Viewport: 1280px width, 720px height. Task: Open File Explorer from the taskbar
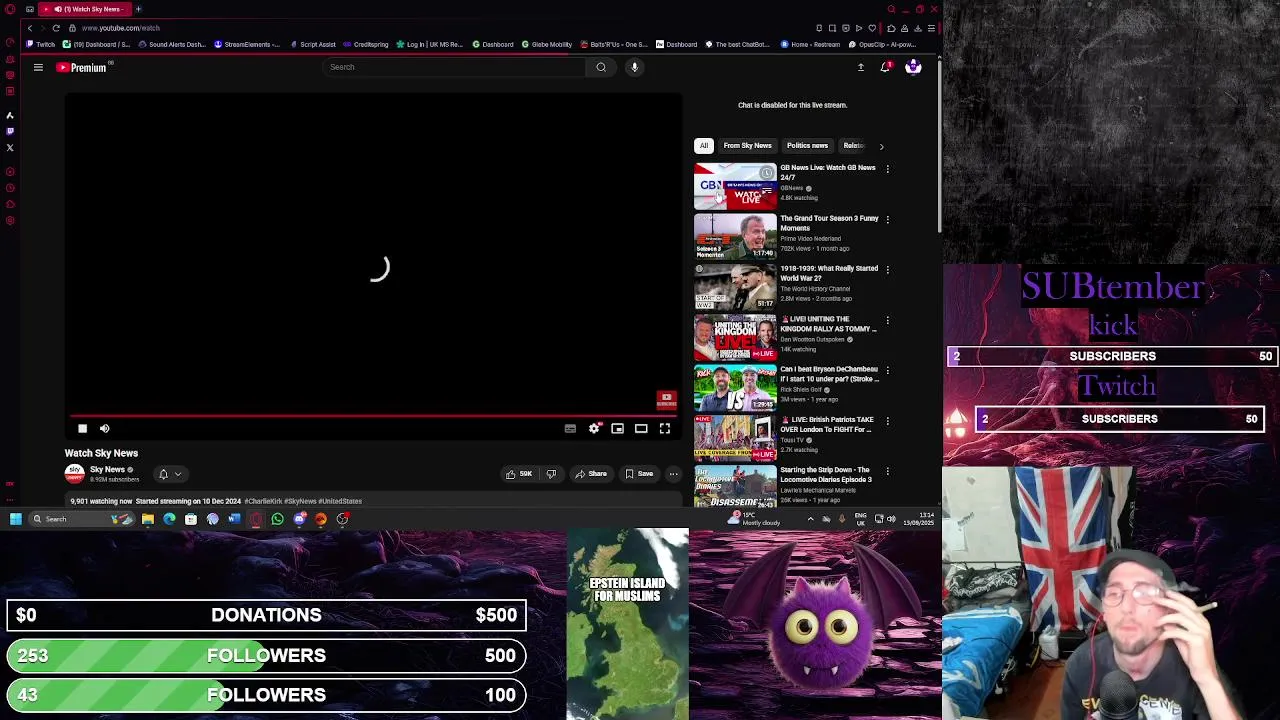click(x=147, y=518)
